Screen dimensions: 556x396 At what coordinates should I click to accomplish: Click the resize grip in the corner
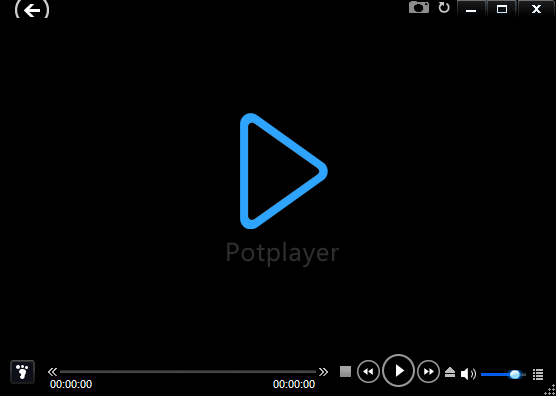[551, 390]
